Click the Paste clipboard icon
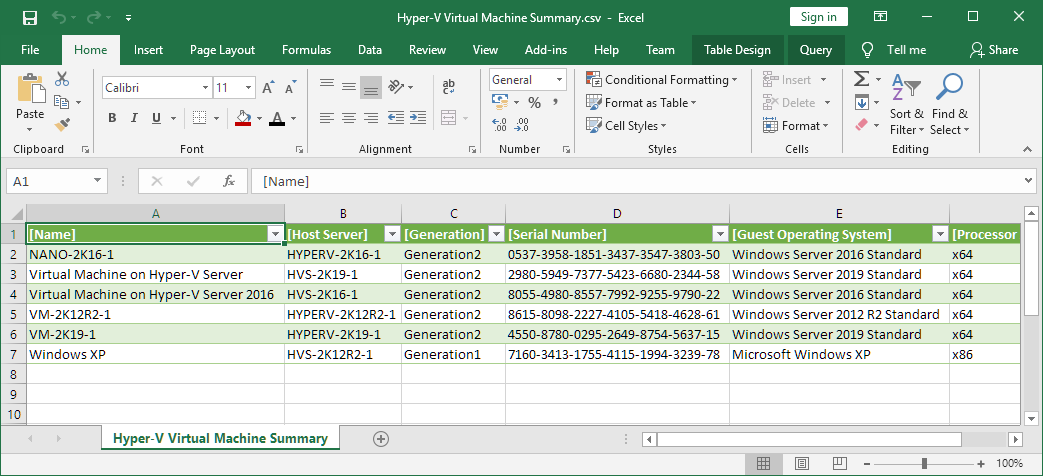The height and width of the screenshot is (476, 1043). click(x=30, y=88)
